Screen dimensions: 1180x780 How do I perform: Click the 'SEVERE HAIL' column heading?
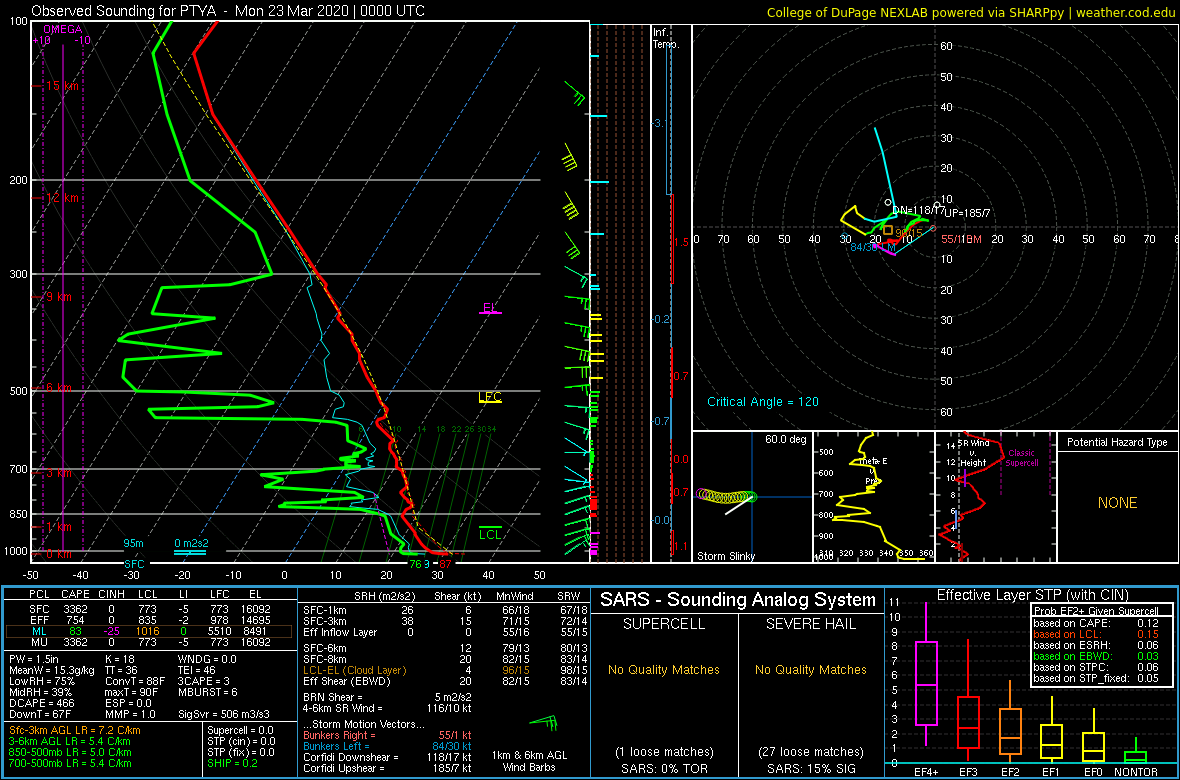pyautogui.click(x=811, y=626)
